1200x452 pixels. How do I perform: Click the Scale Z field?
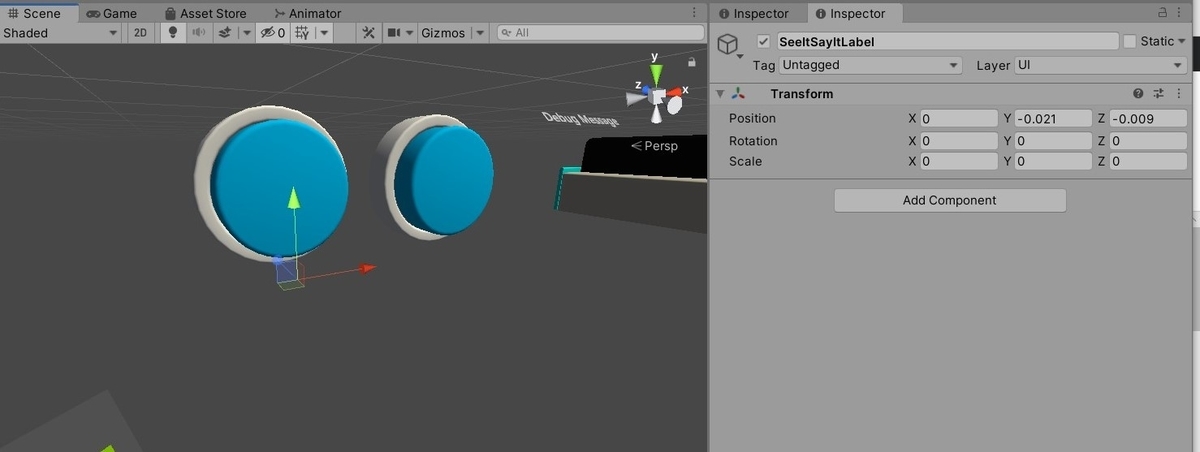pos(1148,161)
